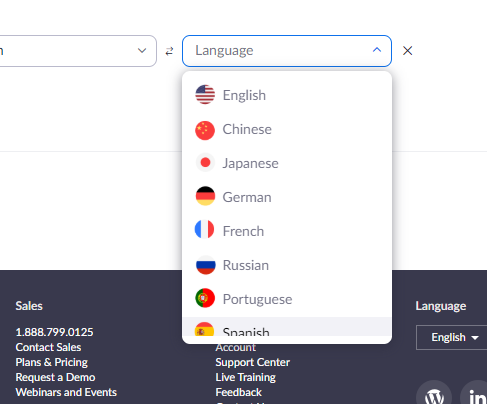Image resolution: width=487 pixels, height=404 pixels.
Task: Remove the language pair with X icon
Action: tap(407, 51)
